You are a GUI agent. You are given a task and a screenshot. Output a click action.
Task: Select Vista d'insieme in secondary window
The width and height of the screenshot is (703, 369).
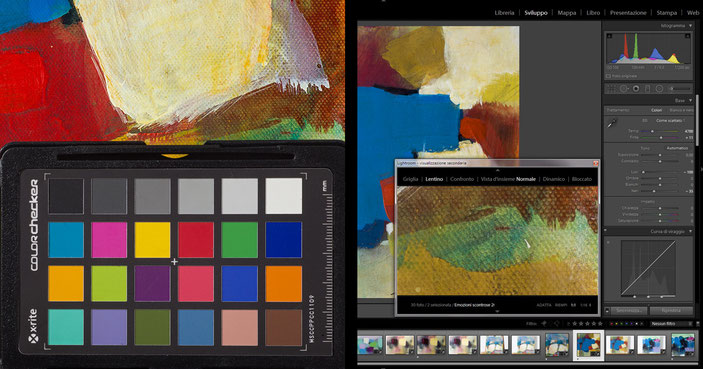497,179
